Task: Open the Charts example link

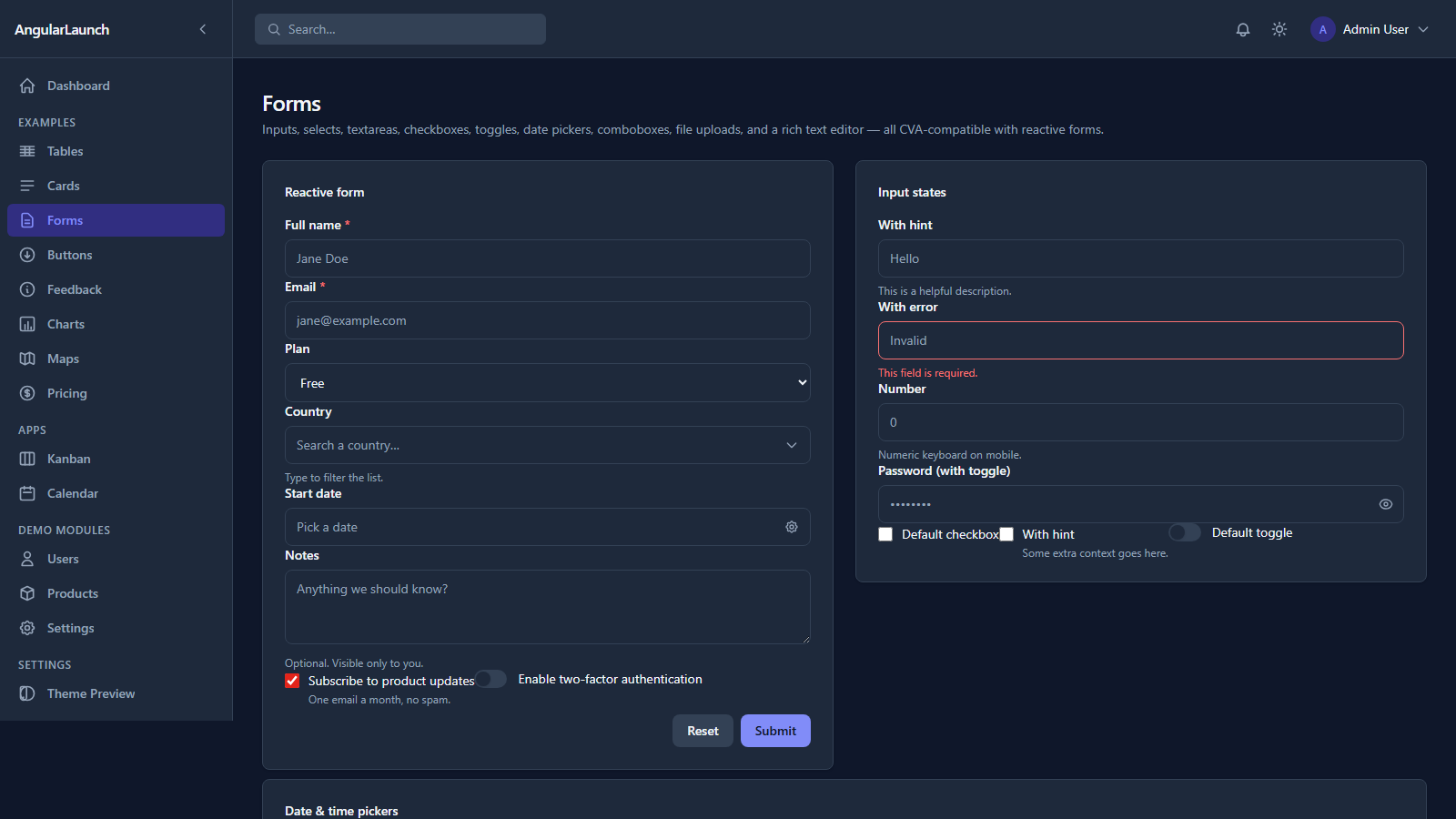Action: coord(116,324)
